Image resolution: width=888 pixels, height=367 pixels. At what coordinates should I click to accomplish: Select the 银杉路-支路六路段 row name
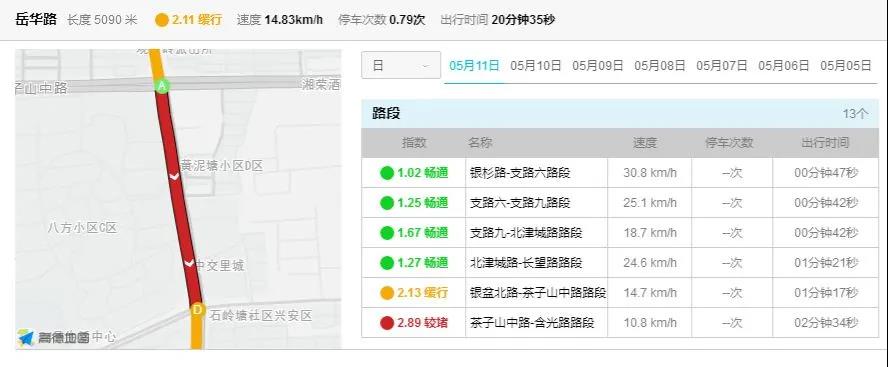click(x=519, y=173)
